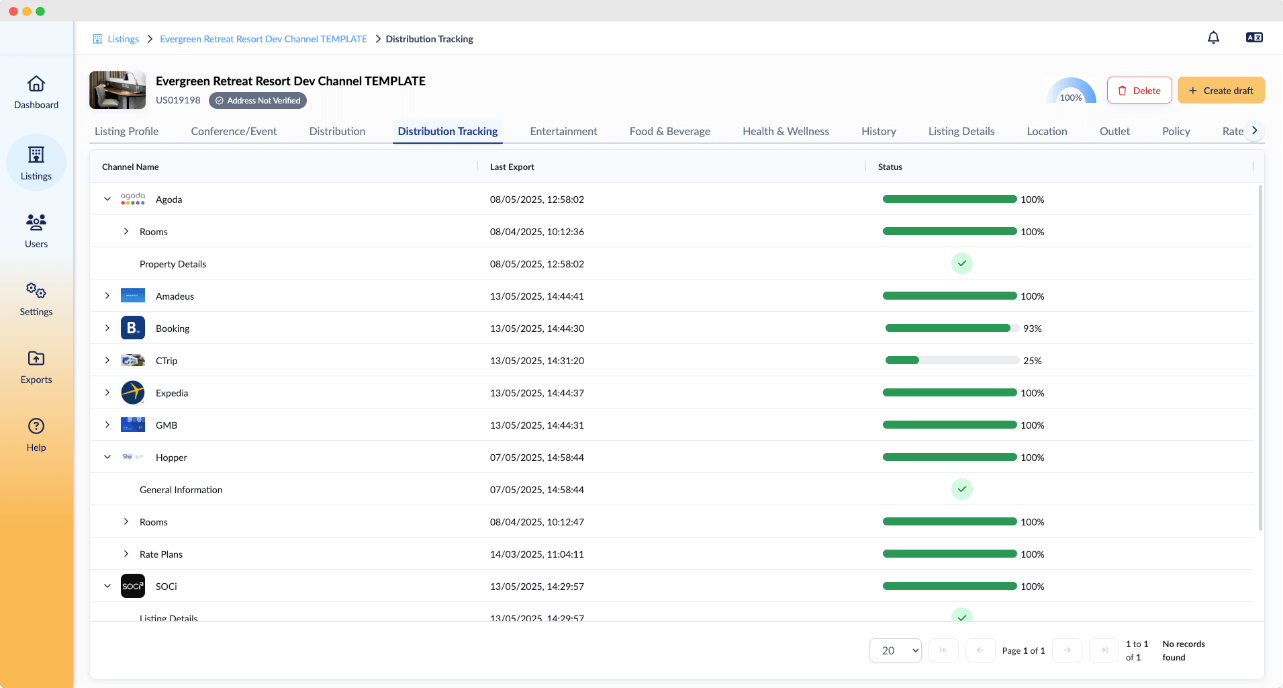Click the Amadeus channel logo
This screenshot has height=688, width=1283.
133,296
